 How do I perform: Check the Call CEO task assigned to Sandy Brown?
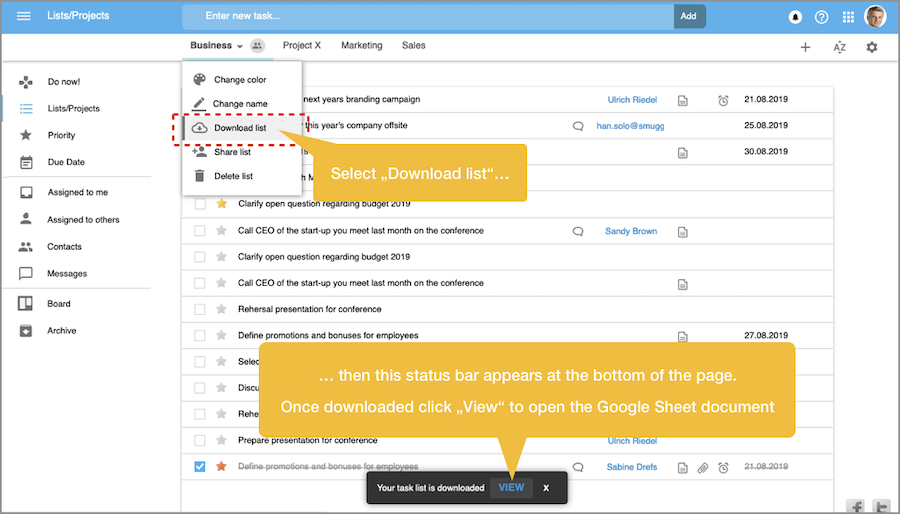click(x=200, y=231)
